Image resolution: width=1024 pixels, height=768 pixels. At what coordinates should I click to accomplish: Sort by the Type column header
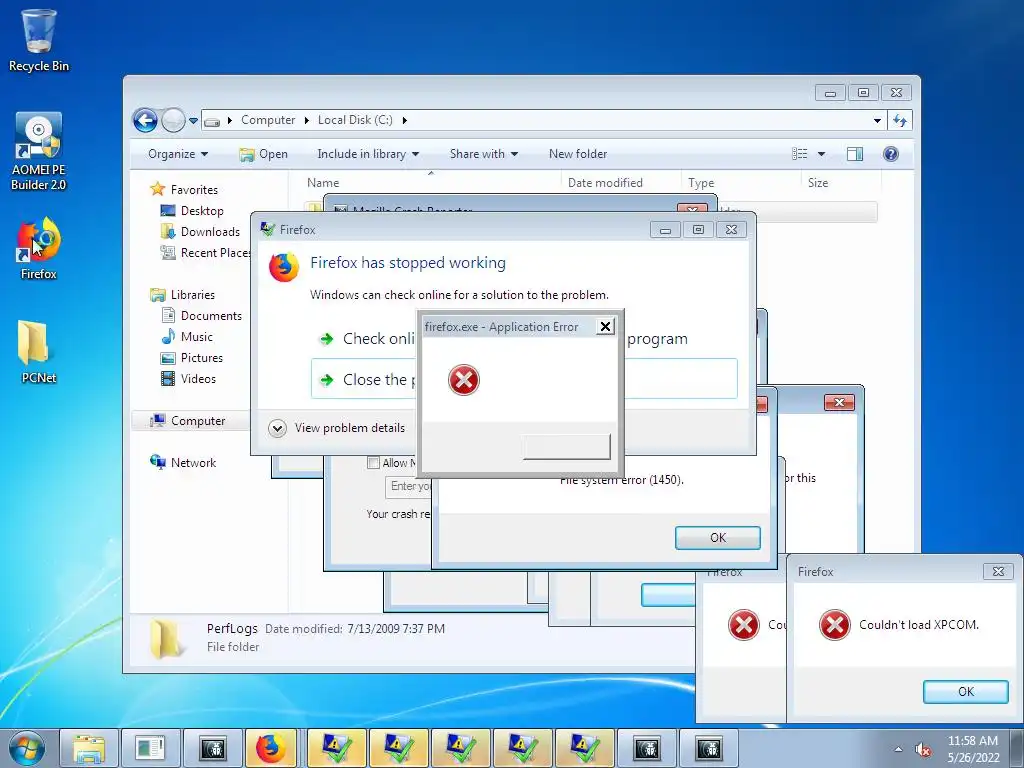point(741,183)
